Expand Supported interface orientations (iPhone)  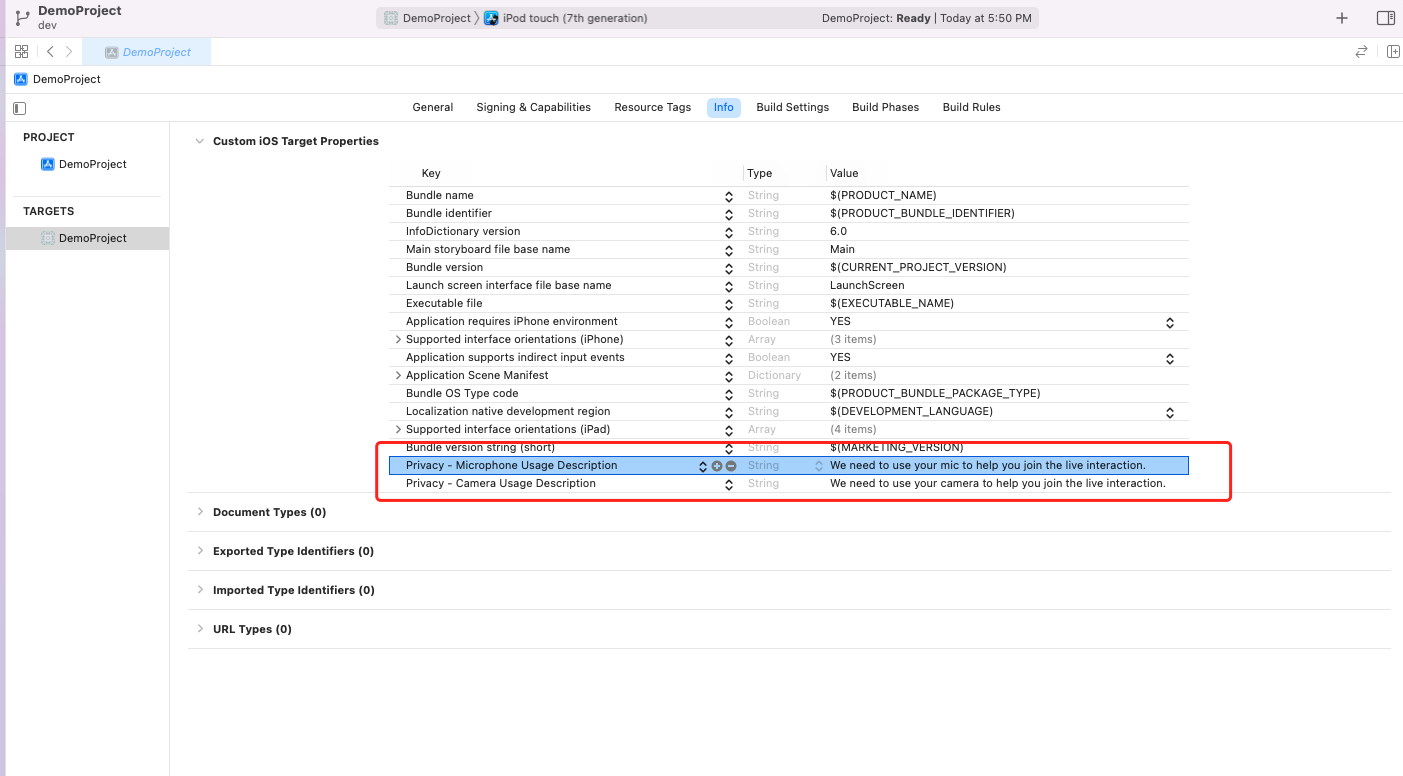(398, 339)
